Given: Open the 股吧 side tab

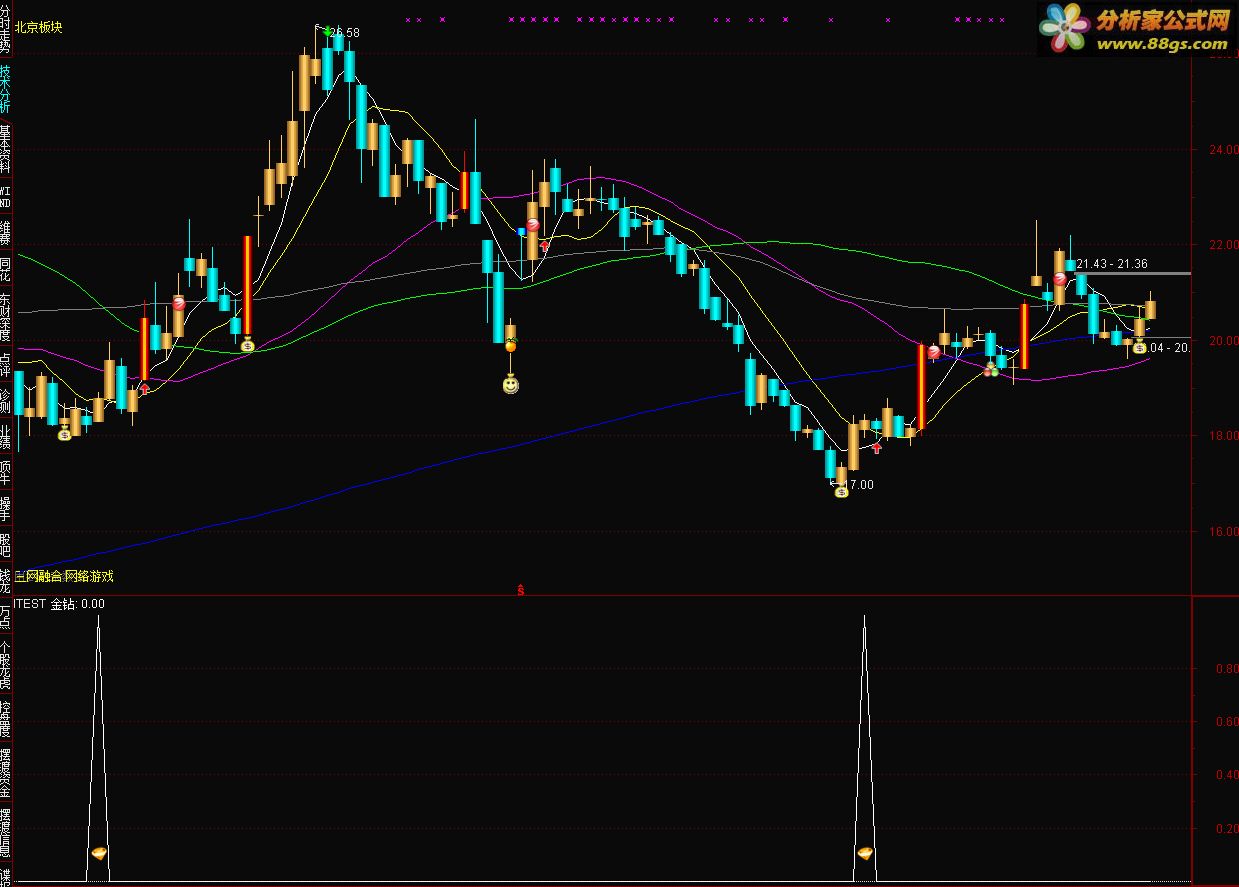Looking at the screenshot, I should [6, 546].
